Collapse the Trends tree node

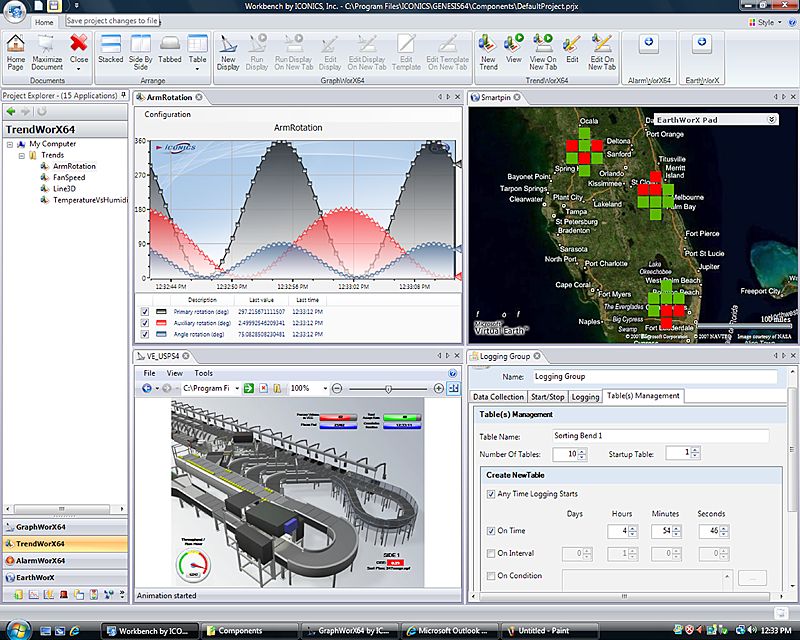tap(21, 156)
